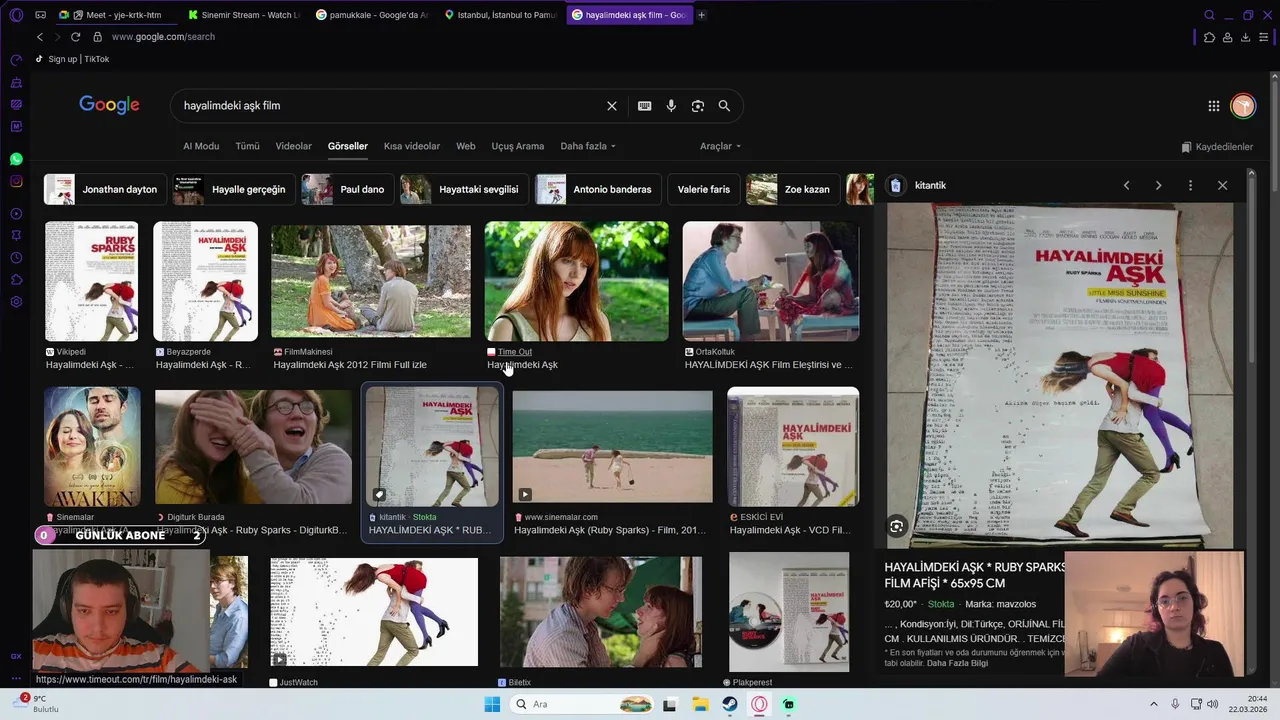The image size is (1280, 720).
Task: Click the Google logo
Action: click(109, 105)
